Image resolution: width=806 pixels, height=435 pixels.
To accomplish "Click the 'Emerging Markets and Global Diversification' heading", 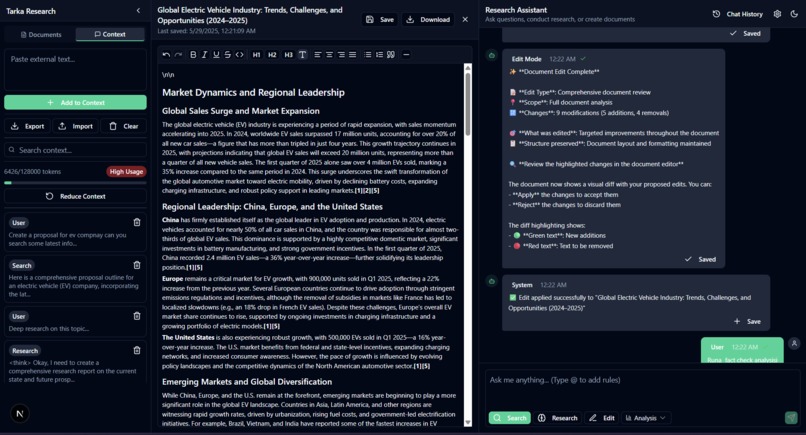I will [x=247, y=382].
